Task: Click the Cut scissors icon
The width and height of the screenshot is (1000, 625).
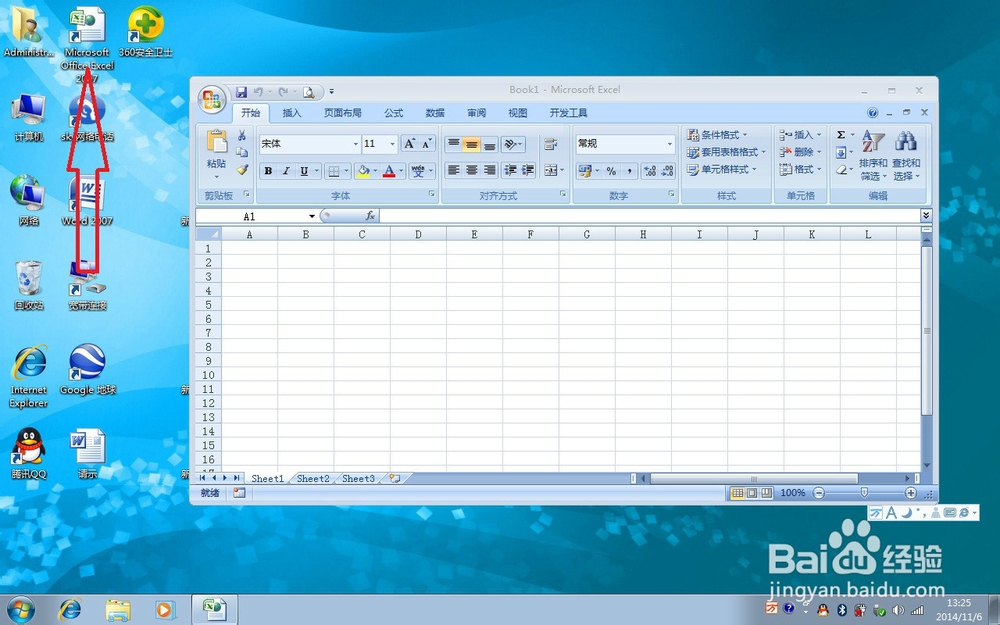Action: tap(242, 135)
